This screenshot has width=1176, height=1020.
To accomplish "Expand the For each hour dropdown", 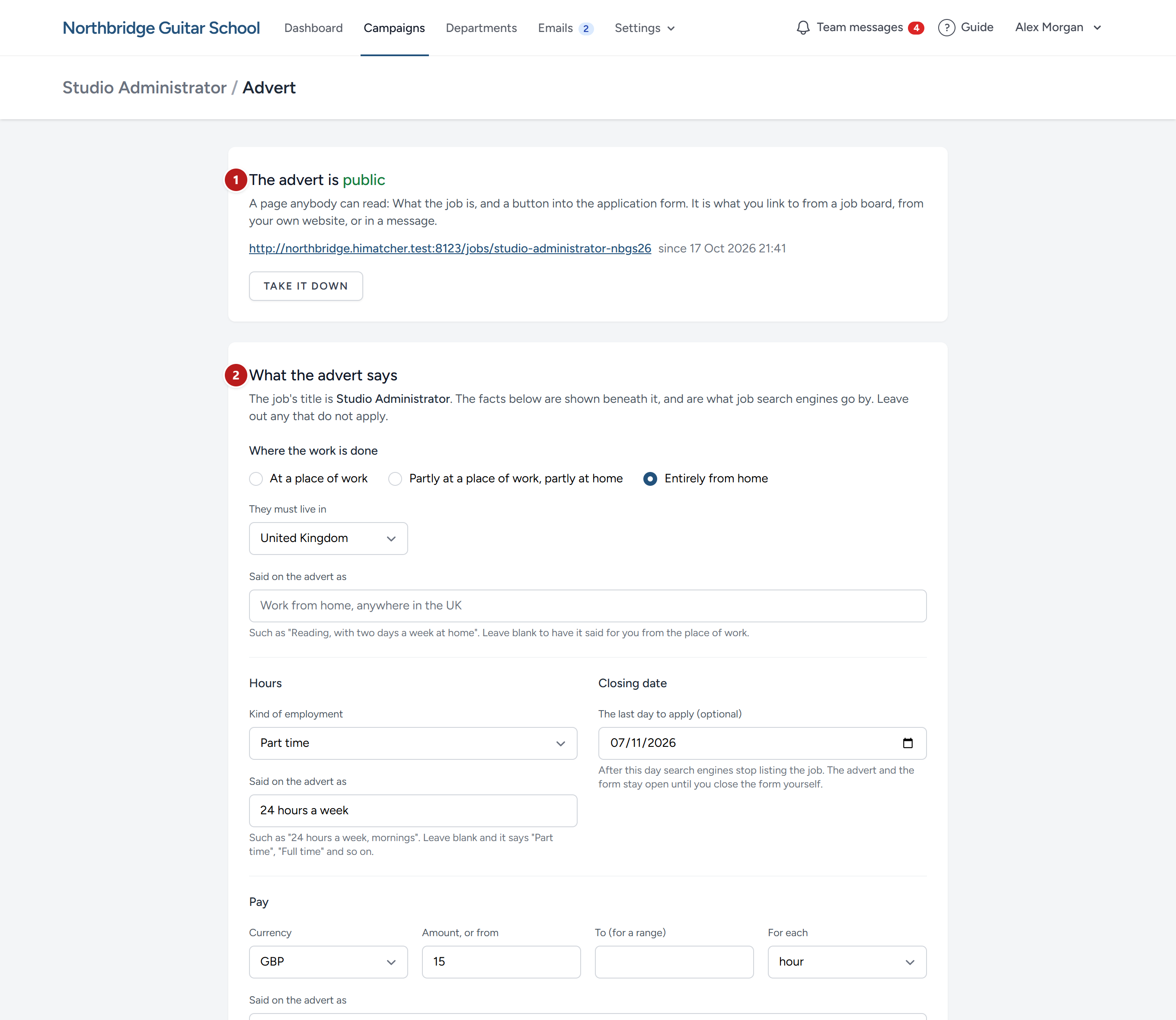I will [x=847, y=962].
